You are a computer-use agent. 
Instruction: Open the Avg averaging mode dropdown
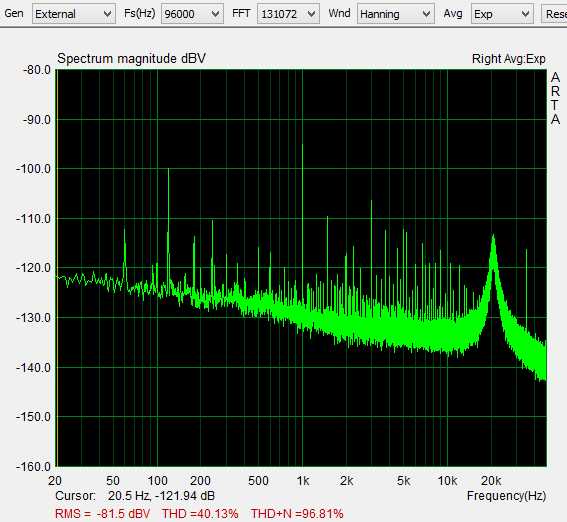(502, 14)
